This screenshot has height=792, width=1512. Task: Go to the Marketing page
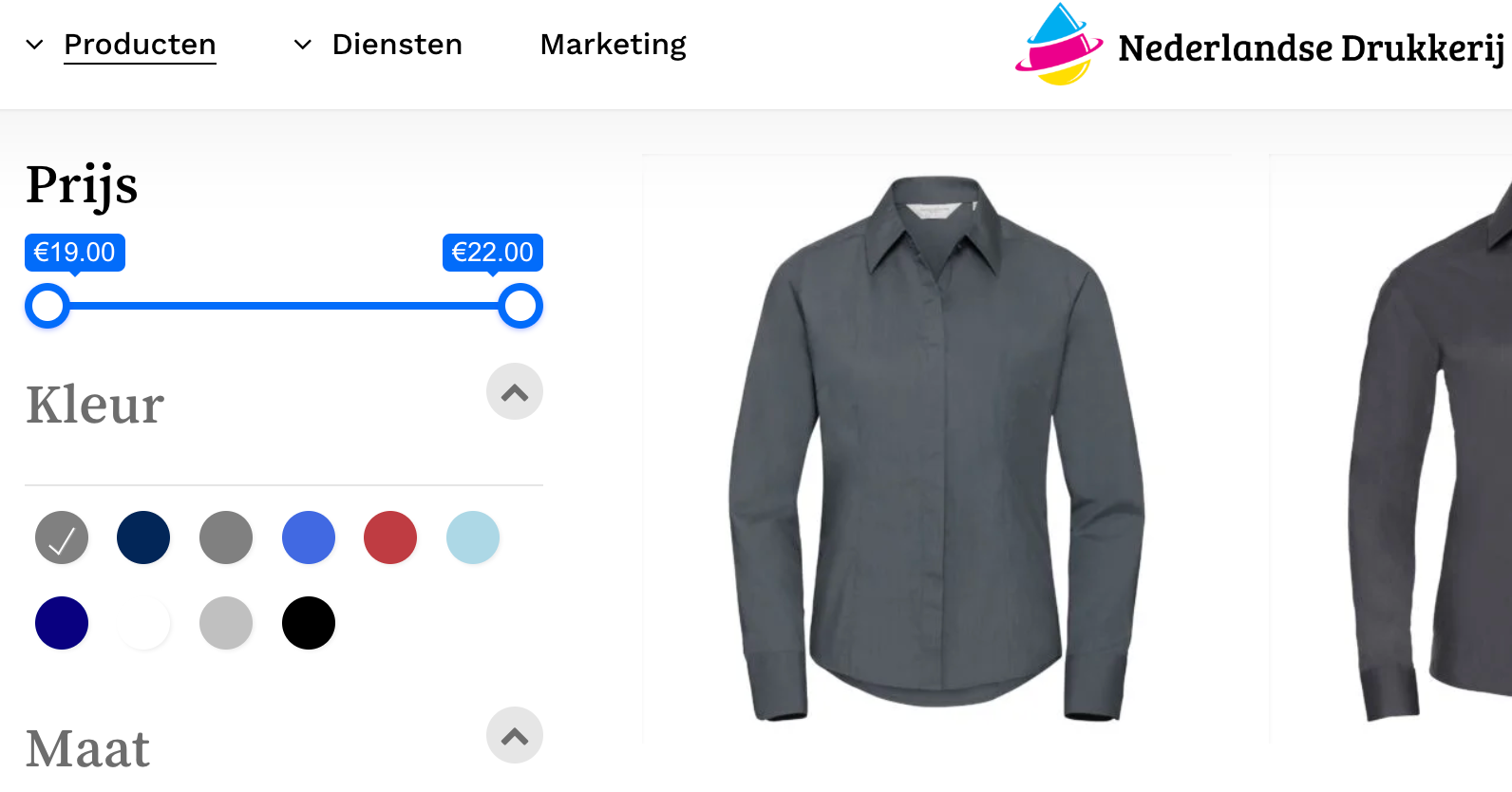click(x=613, y=45)
